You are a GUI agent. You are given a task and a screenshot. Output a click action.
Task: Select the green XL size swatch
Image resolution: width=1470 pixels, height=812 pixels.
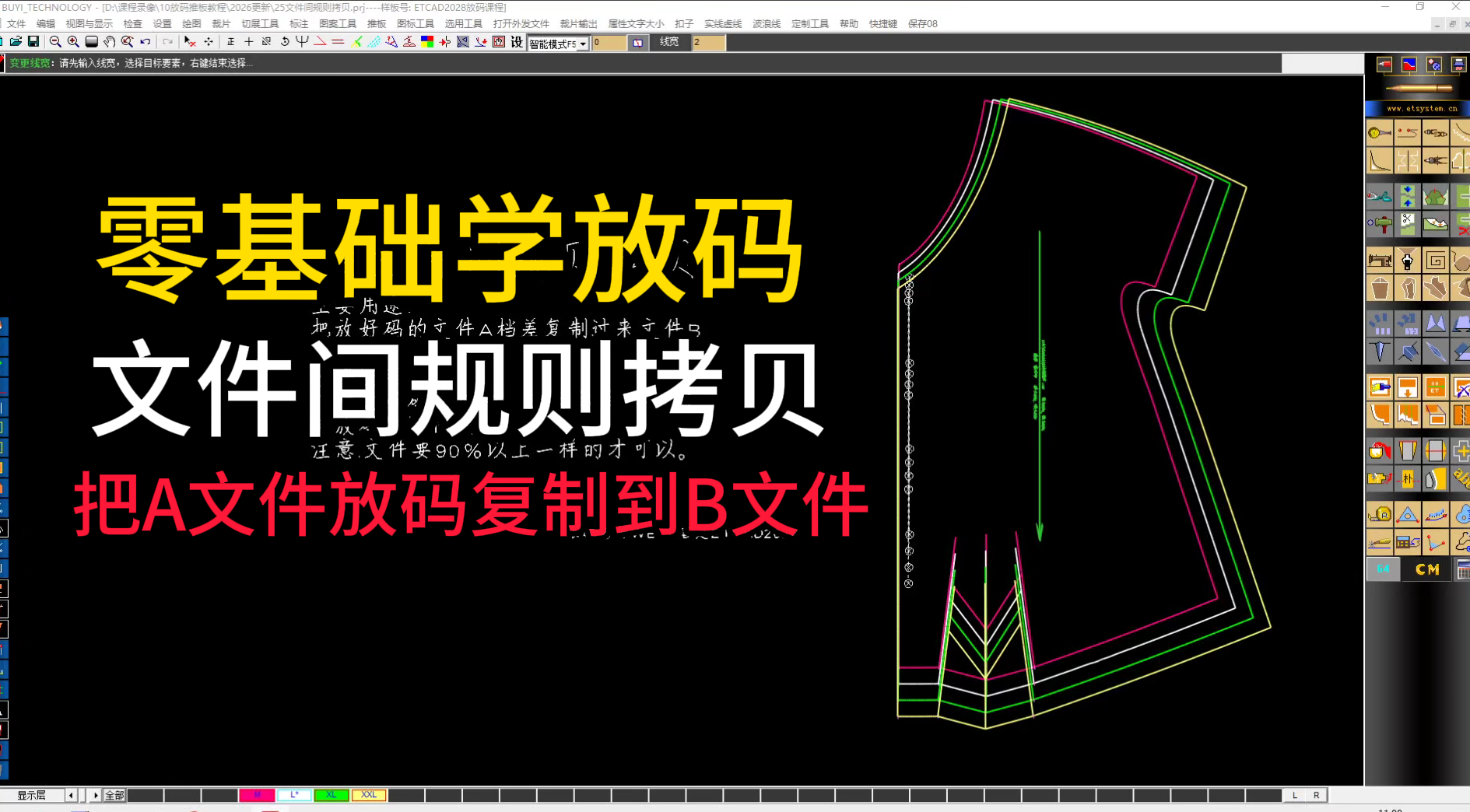click(332, 795)
